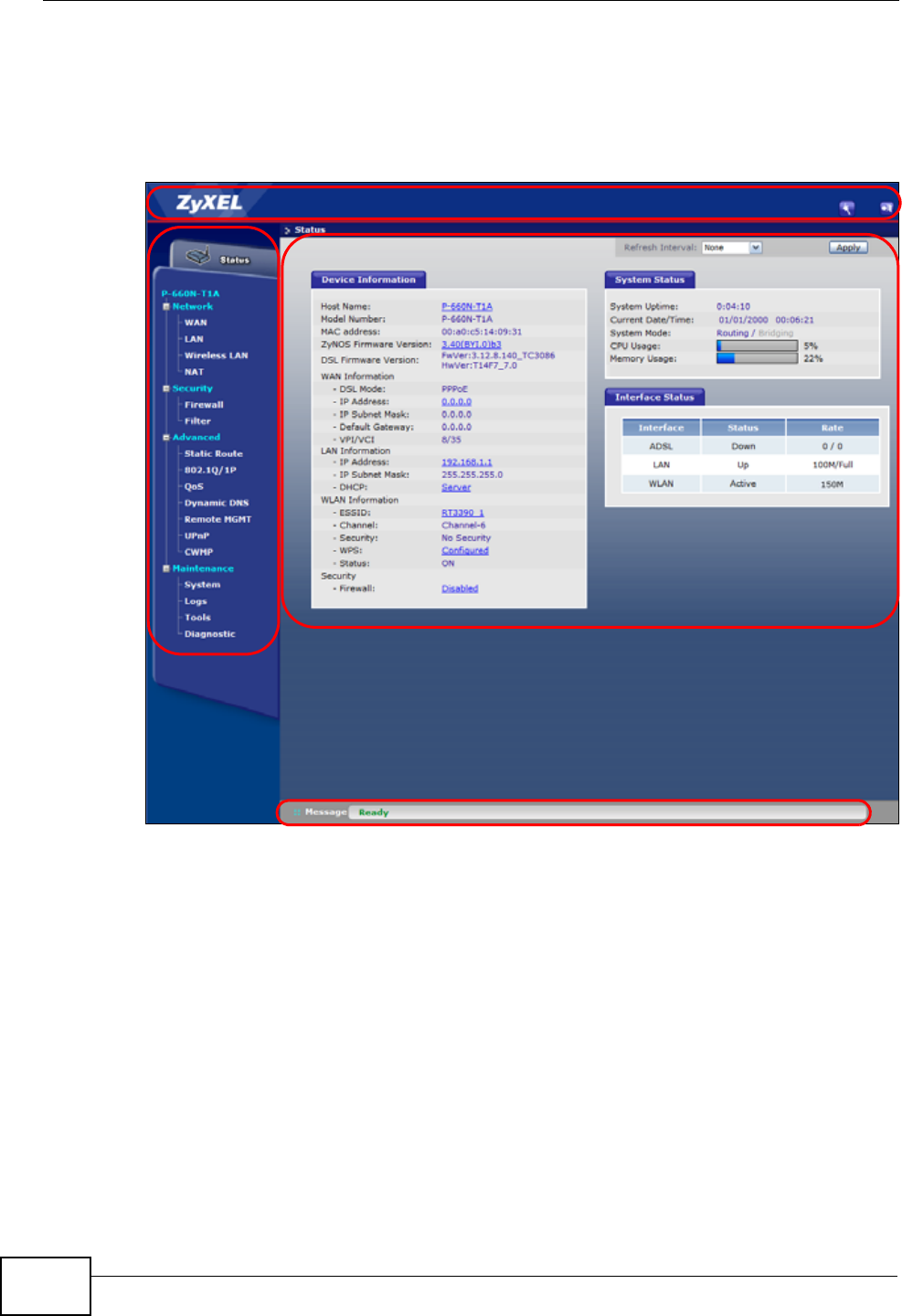
Task: Click the Rate column header
Action: (x=833, y=428)
